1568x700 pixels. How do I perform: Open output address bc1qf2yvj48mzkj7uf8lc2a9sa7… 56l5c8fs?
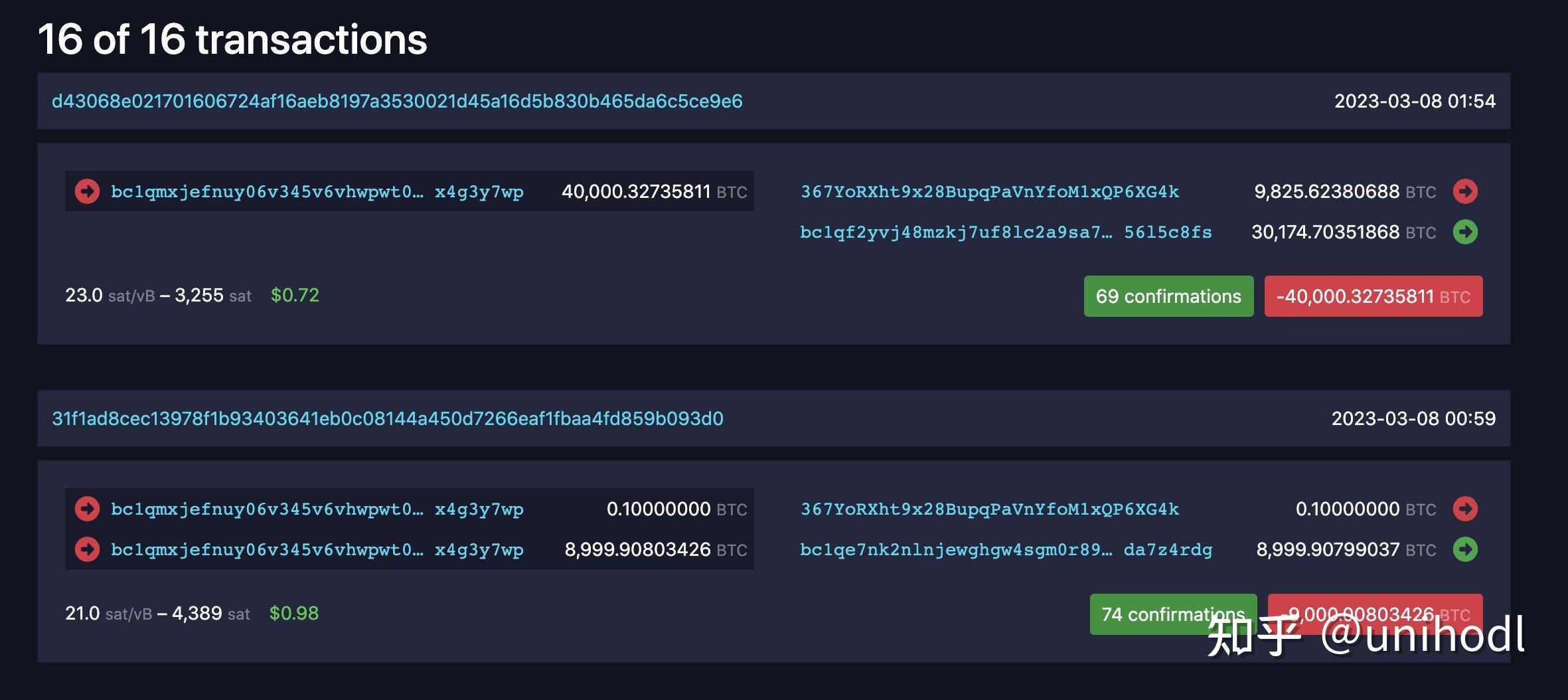point(1006,232)
